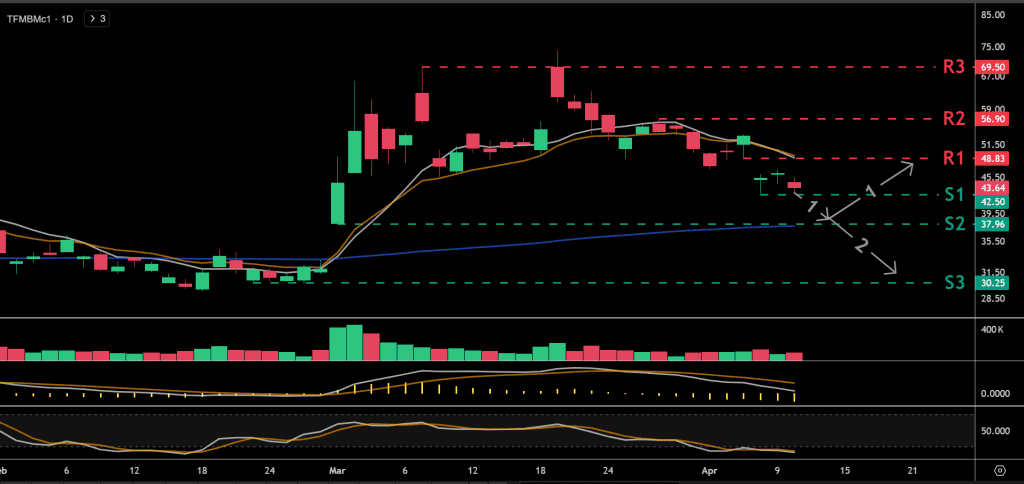
Task: Click the 35.50 price axis value
Action: point(993,242)
